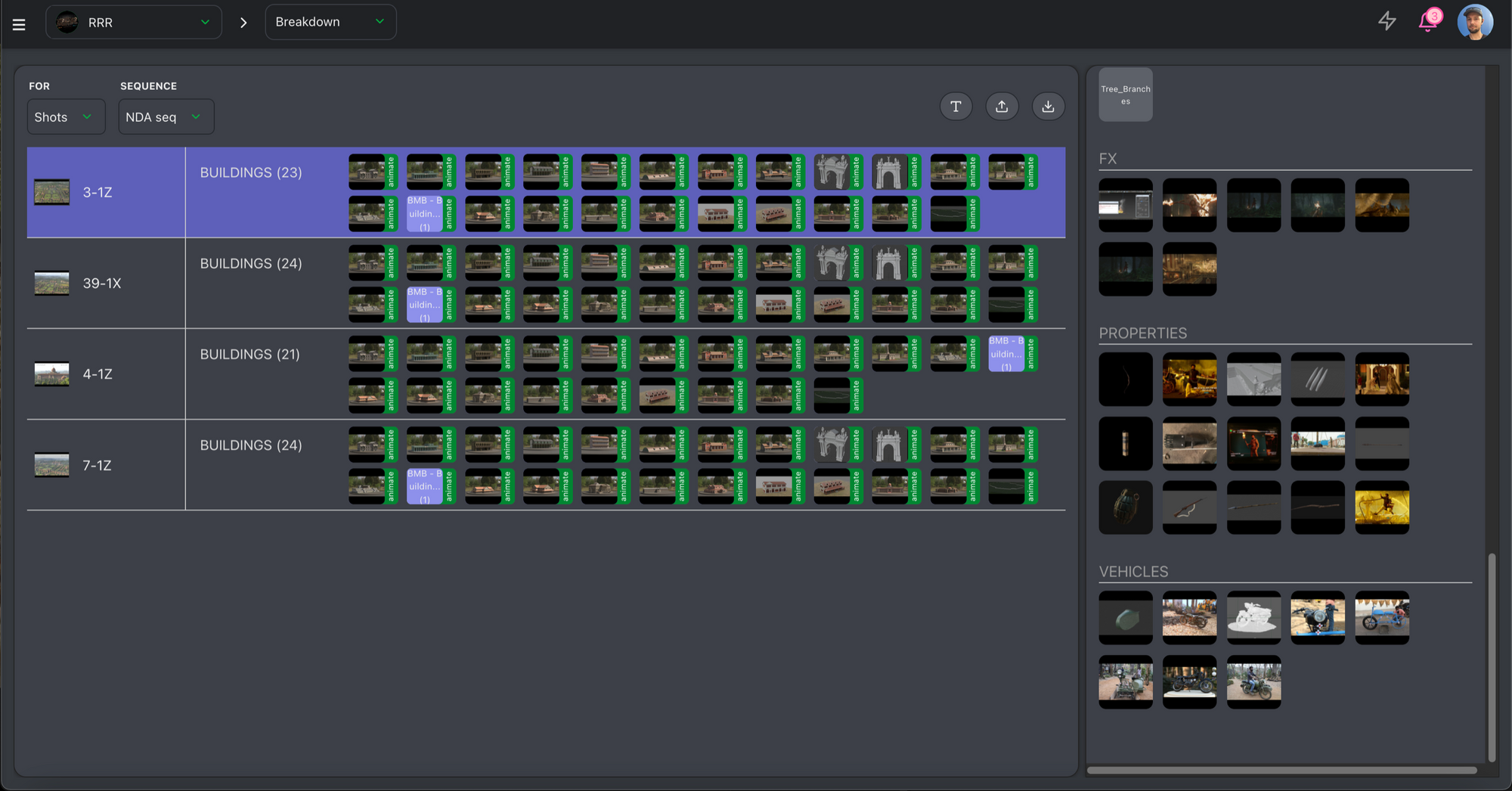Select shot 4-1Z

pyautogui.click(x=98, y=374)
